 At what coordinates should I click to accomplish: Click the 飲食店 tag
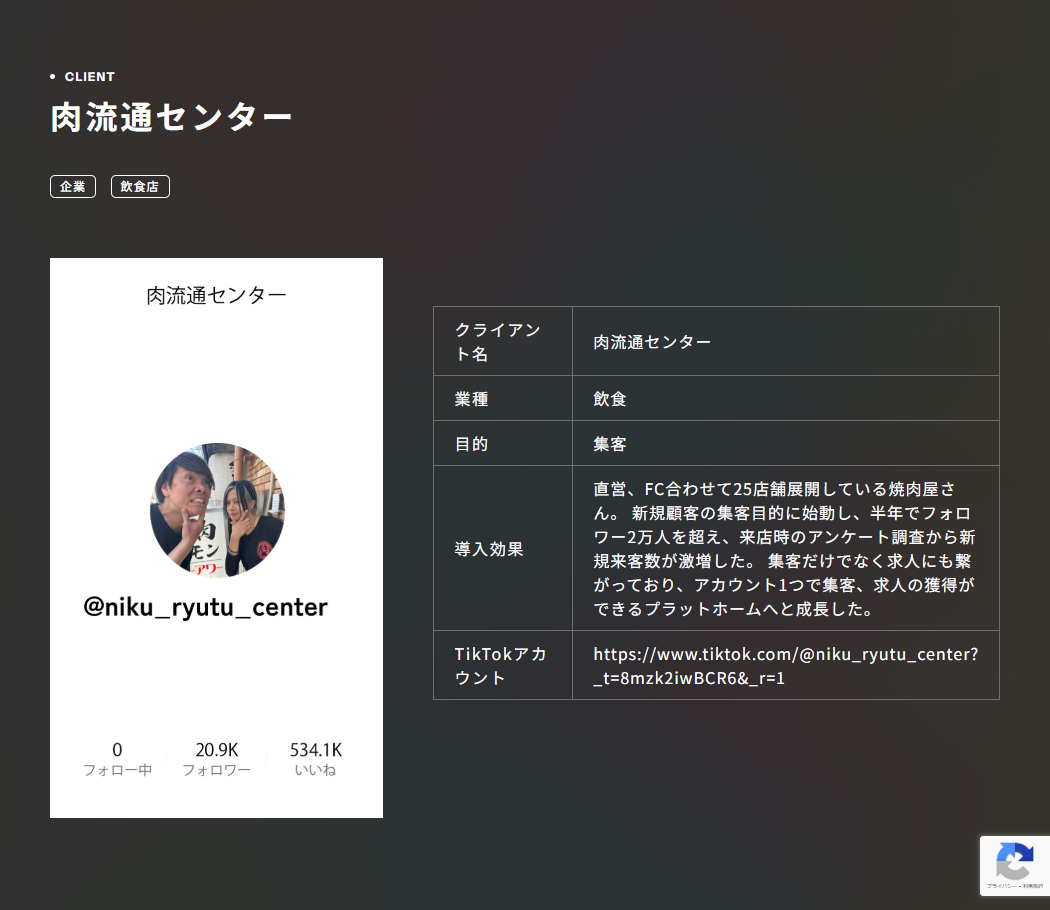click(139, 186)
